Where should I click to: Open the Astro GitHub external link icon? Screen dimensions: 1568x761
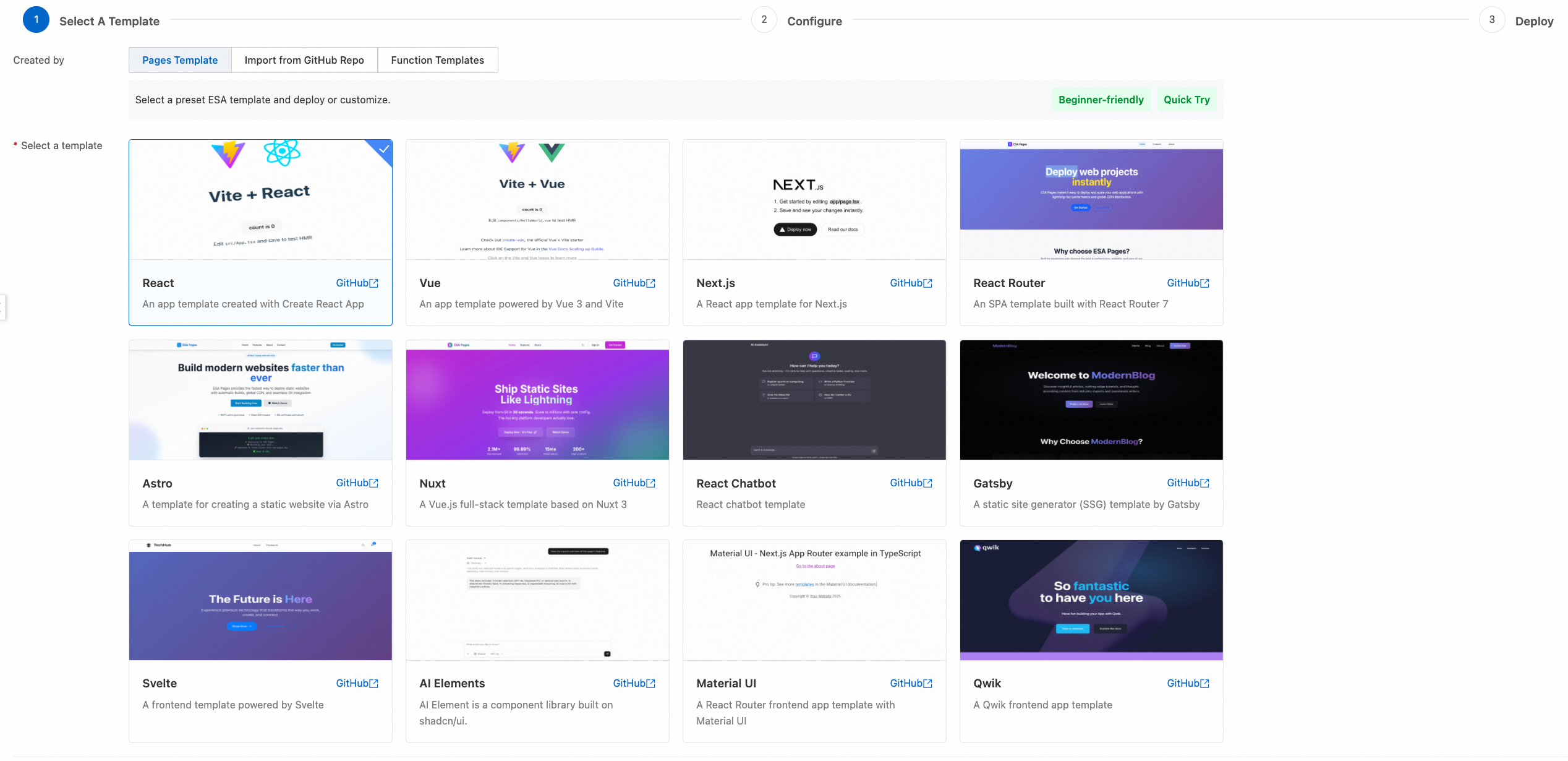click(x=373, y=483)
